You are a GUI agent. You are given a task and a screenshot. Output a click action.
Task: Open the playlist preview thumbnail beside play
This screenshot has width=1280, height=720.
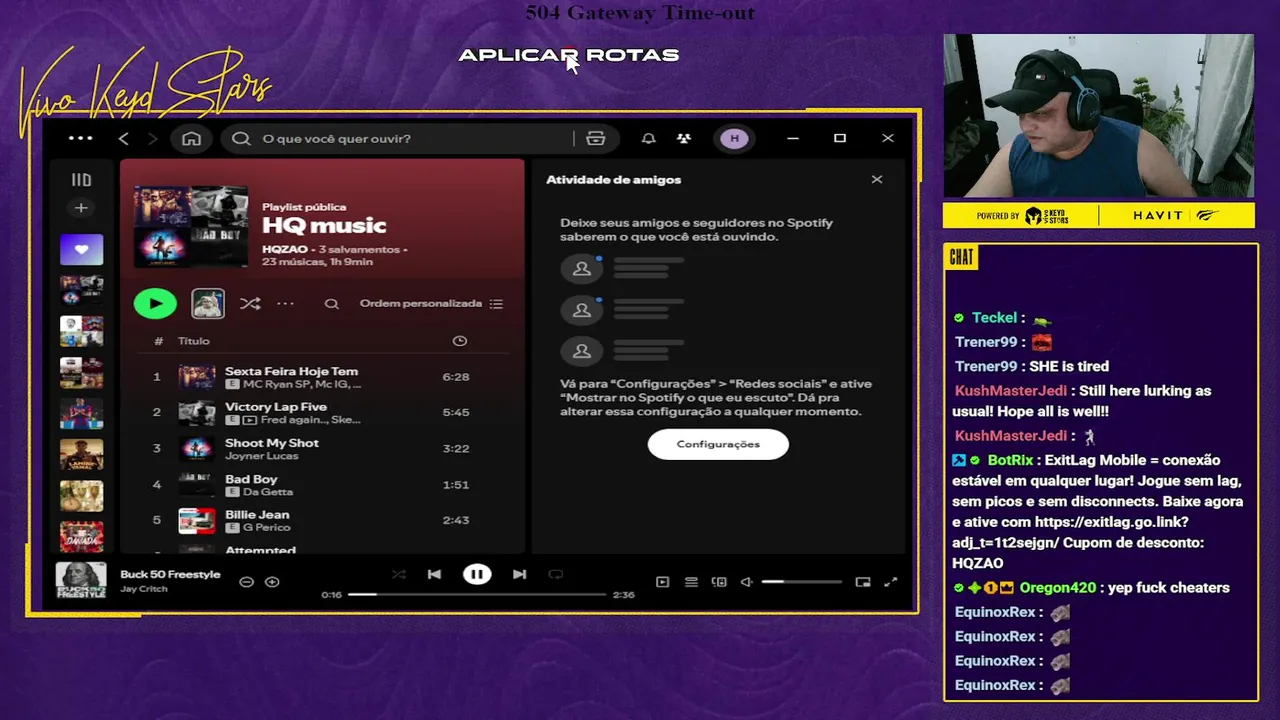coord(208,303)
